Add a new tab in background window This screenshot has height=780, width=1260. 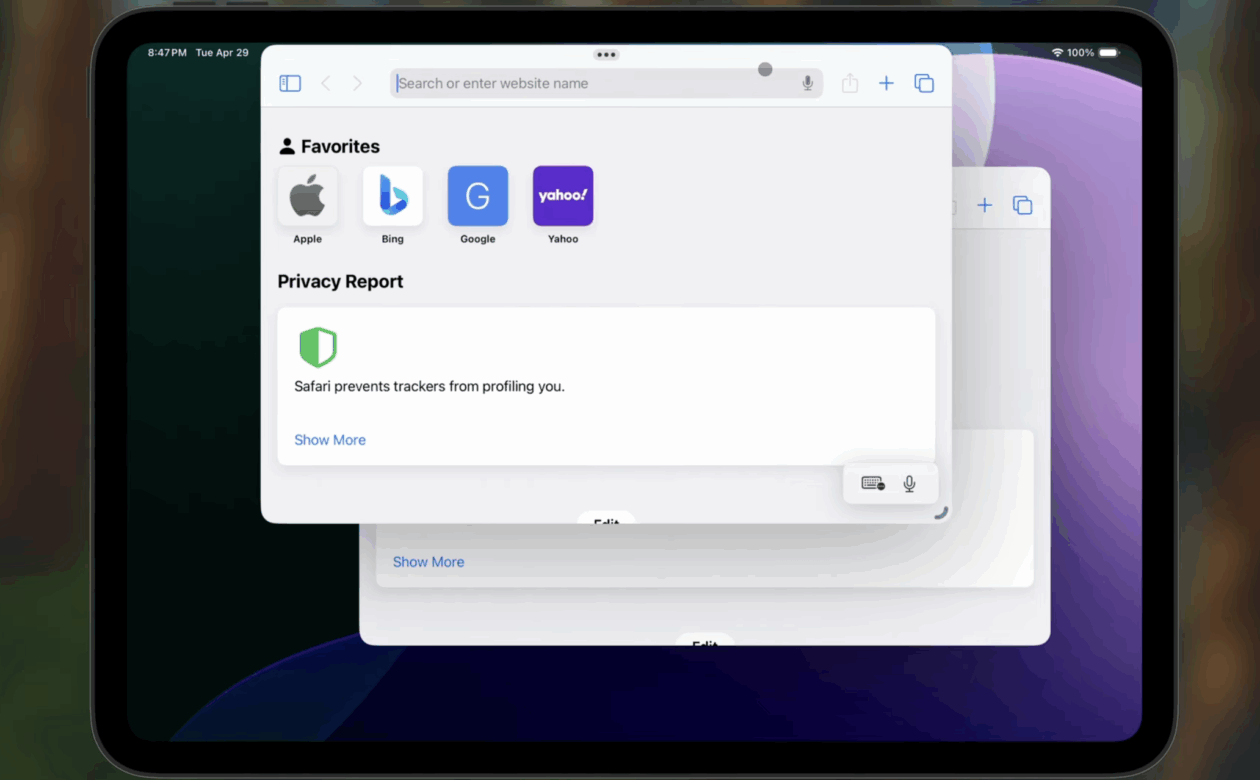(985, 205)
